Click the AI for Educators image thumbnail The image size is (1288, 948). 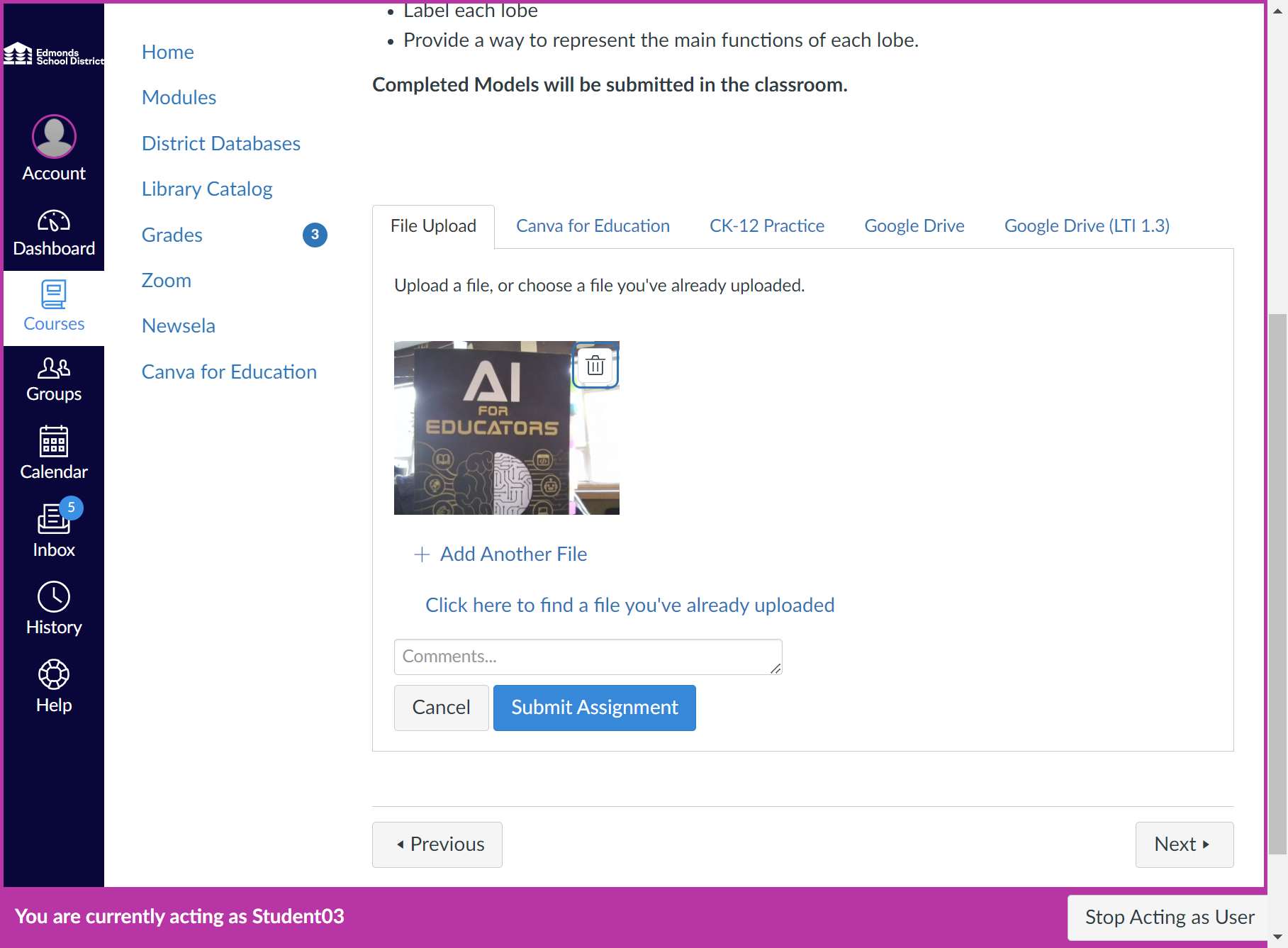click(x=507, y=428)
